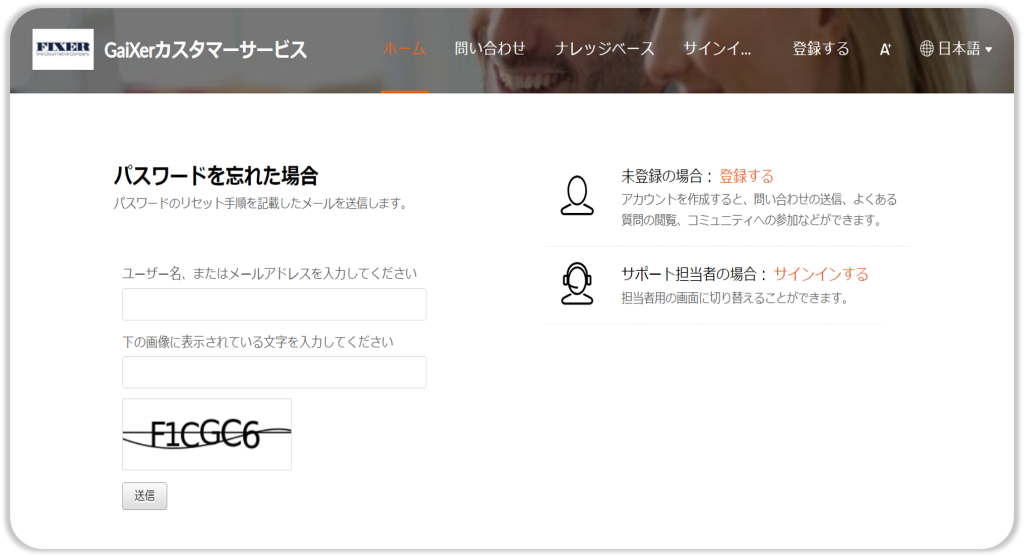Click the F1CGC6 captcha image
The image size is (1024, 557).
point(207,434)
